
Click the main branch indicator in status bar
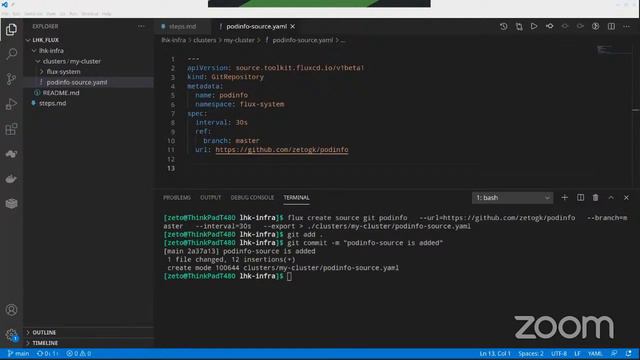[x=18, y=353]
